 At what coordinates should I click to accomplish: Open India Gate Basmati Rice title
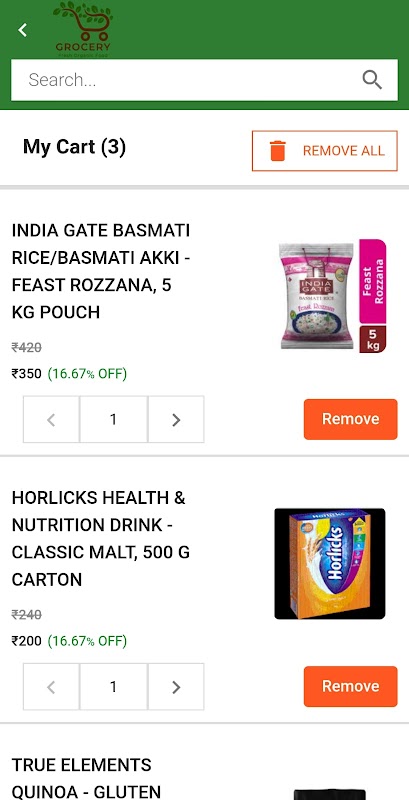coord(101,271)
